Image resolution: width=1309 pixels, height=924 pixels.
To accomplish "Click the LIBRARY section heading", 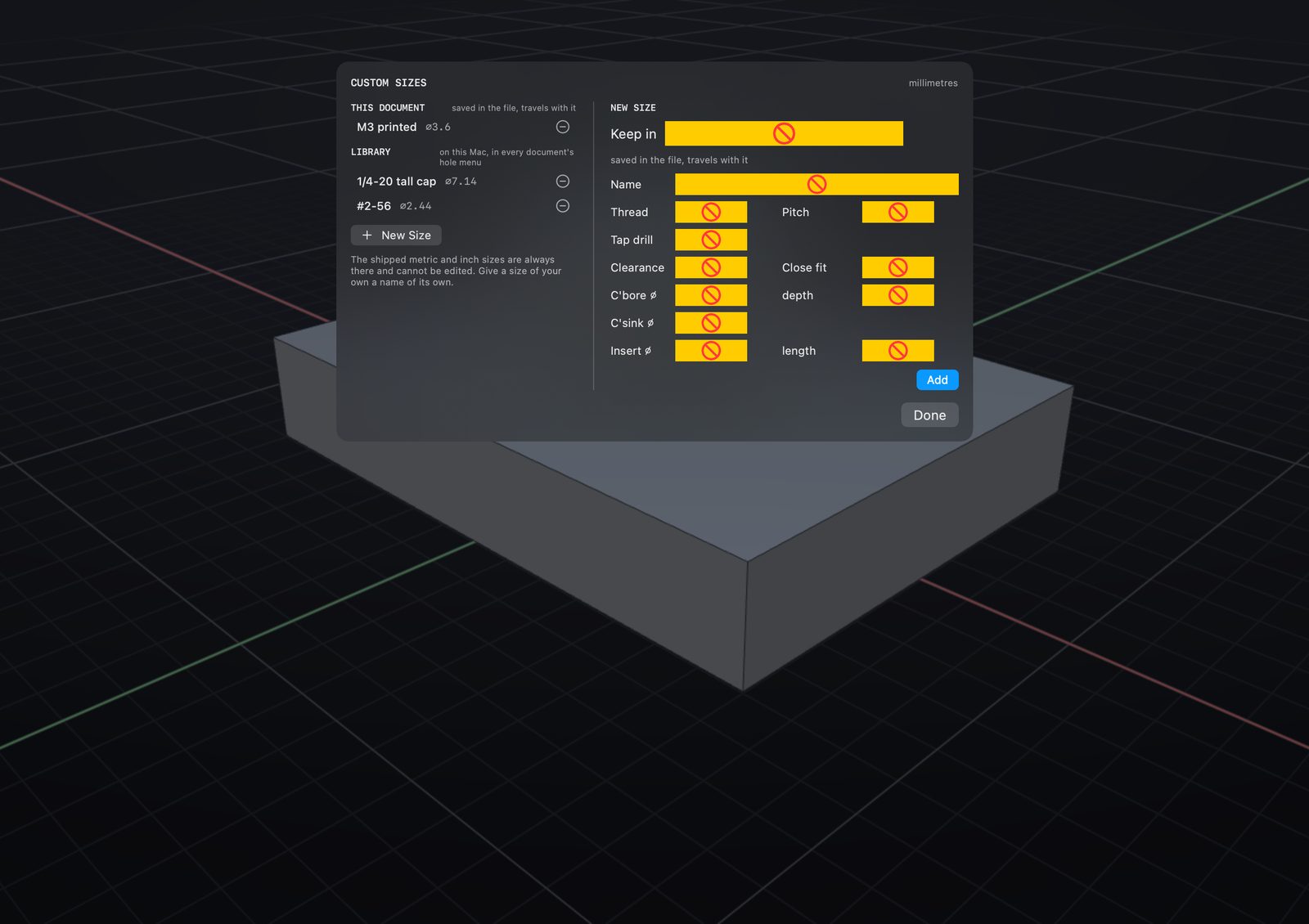I will [x=371, y=152].
